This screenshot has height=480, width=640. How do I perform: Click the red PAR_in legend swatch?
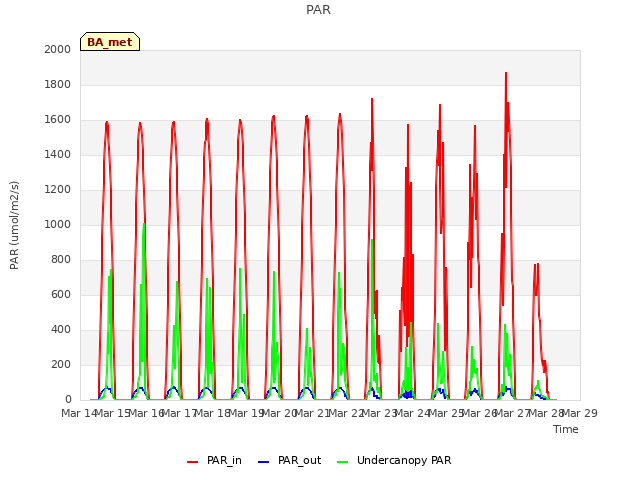[192, 462]
